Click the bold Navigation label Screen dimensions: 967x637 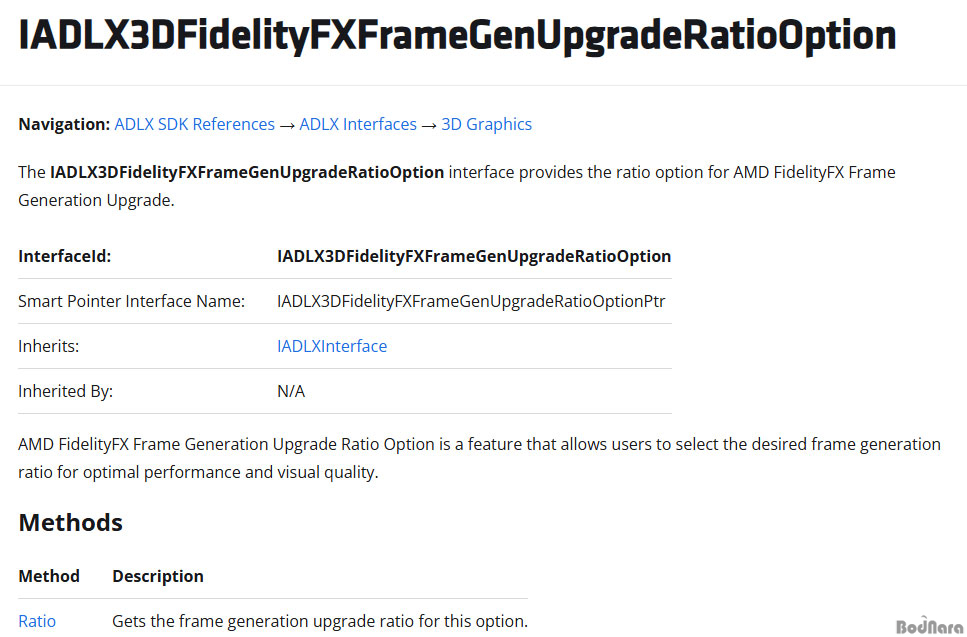(x=64, y=125)
